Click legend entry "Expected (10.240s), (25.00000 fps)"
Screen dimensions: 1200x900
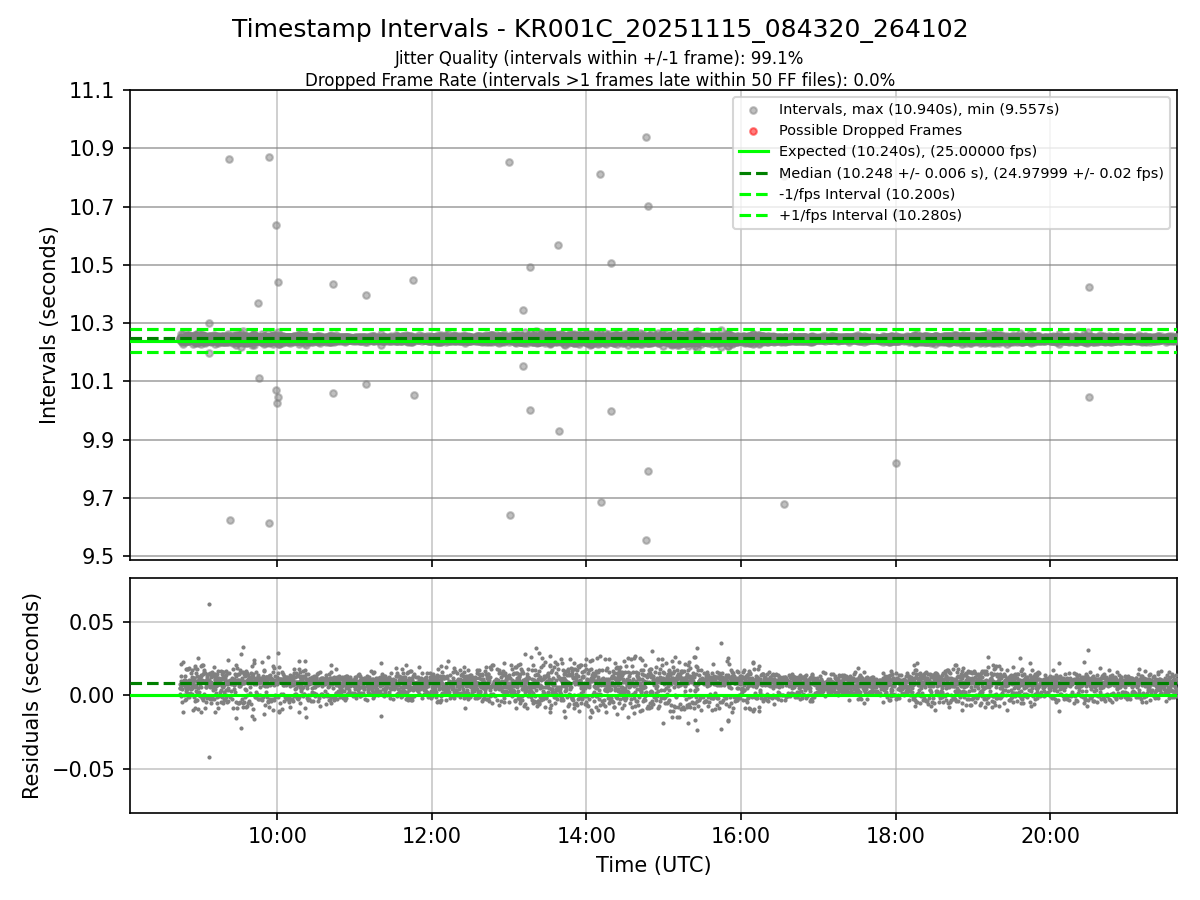point(907,151)
